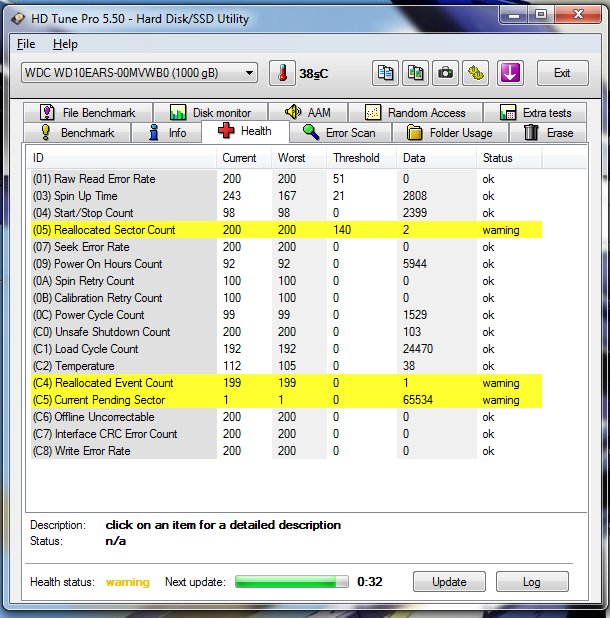Select (C1) Load Cycle Count row
This screenshot has height=618, width=610.
click(x=286, y=349)
